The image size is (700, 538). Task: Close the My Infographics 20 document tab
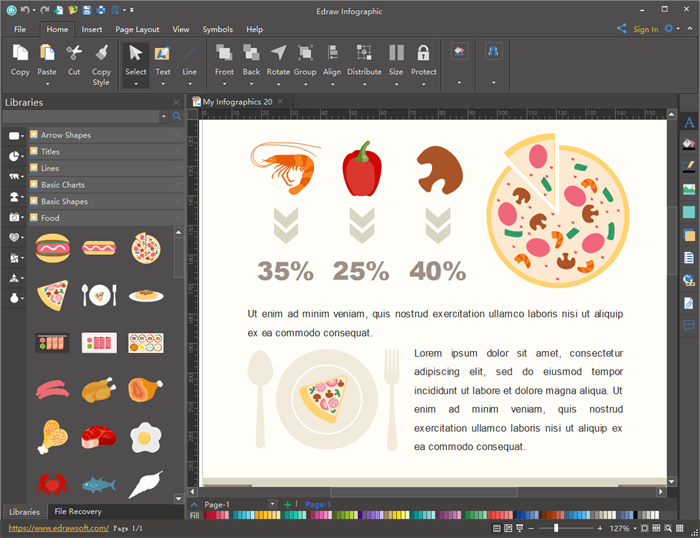(281, 101)
